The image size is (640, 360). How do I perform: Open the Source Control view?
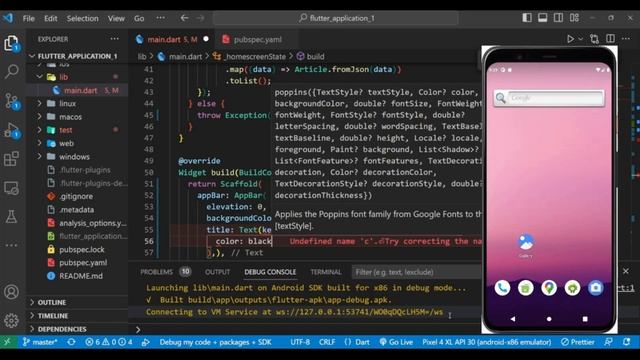click(11, 101)
